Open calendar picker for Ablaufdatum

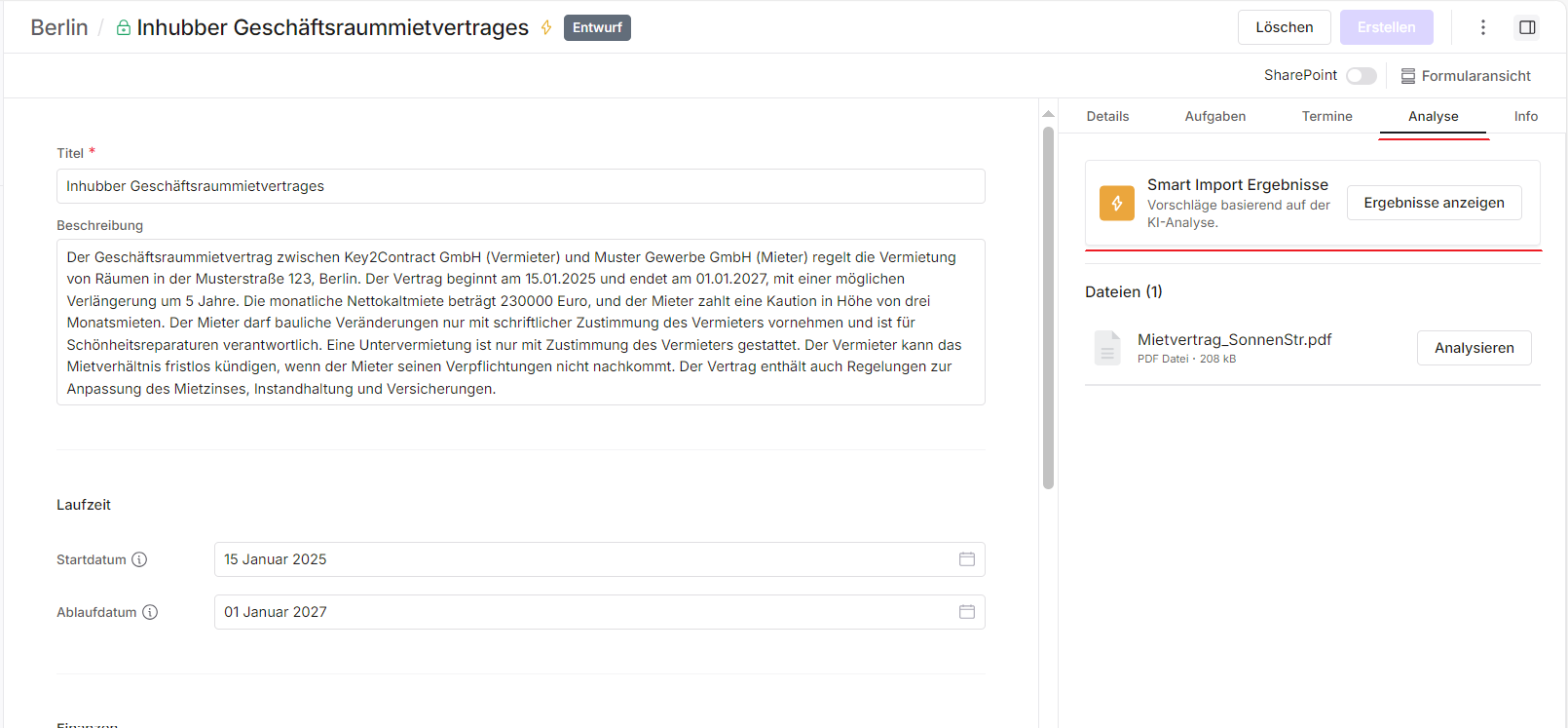point(966,612)
